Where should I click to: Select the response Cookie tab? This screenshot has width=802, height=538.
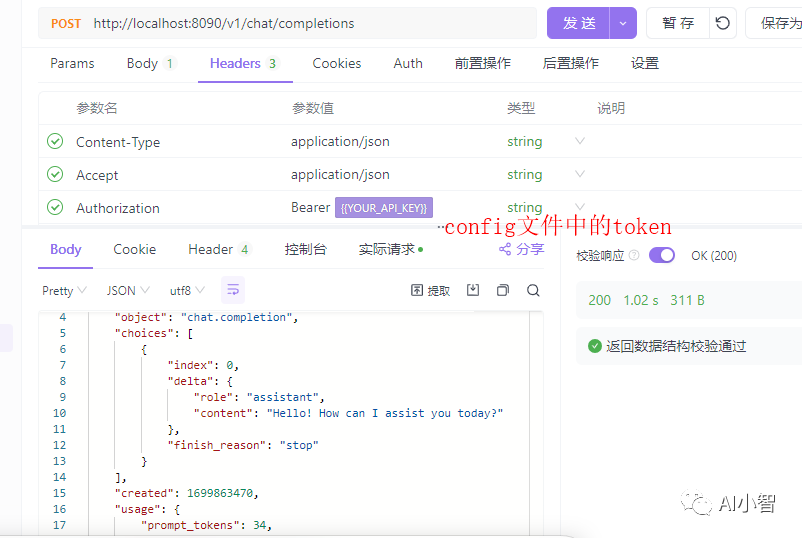point(135,250)
